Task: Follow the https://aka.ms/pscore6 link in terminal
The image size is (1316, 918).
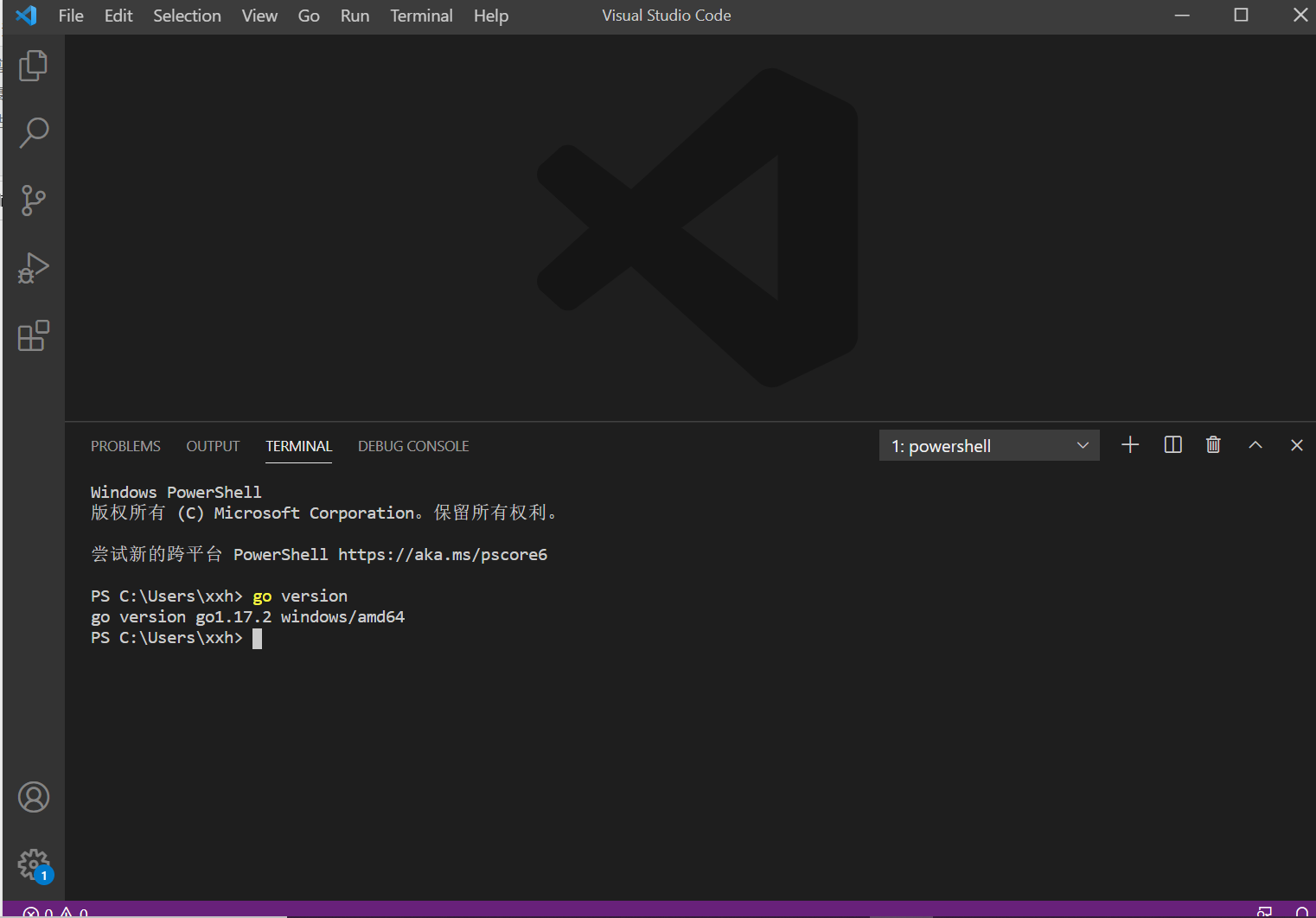Action: (443, 554)
